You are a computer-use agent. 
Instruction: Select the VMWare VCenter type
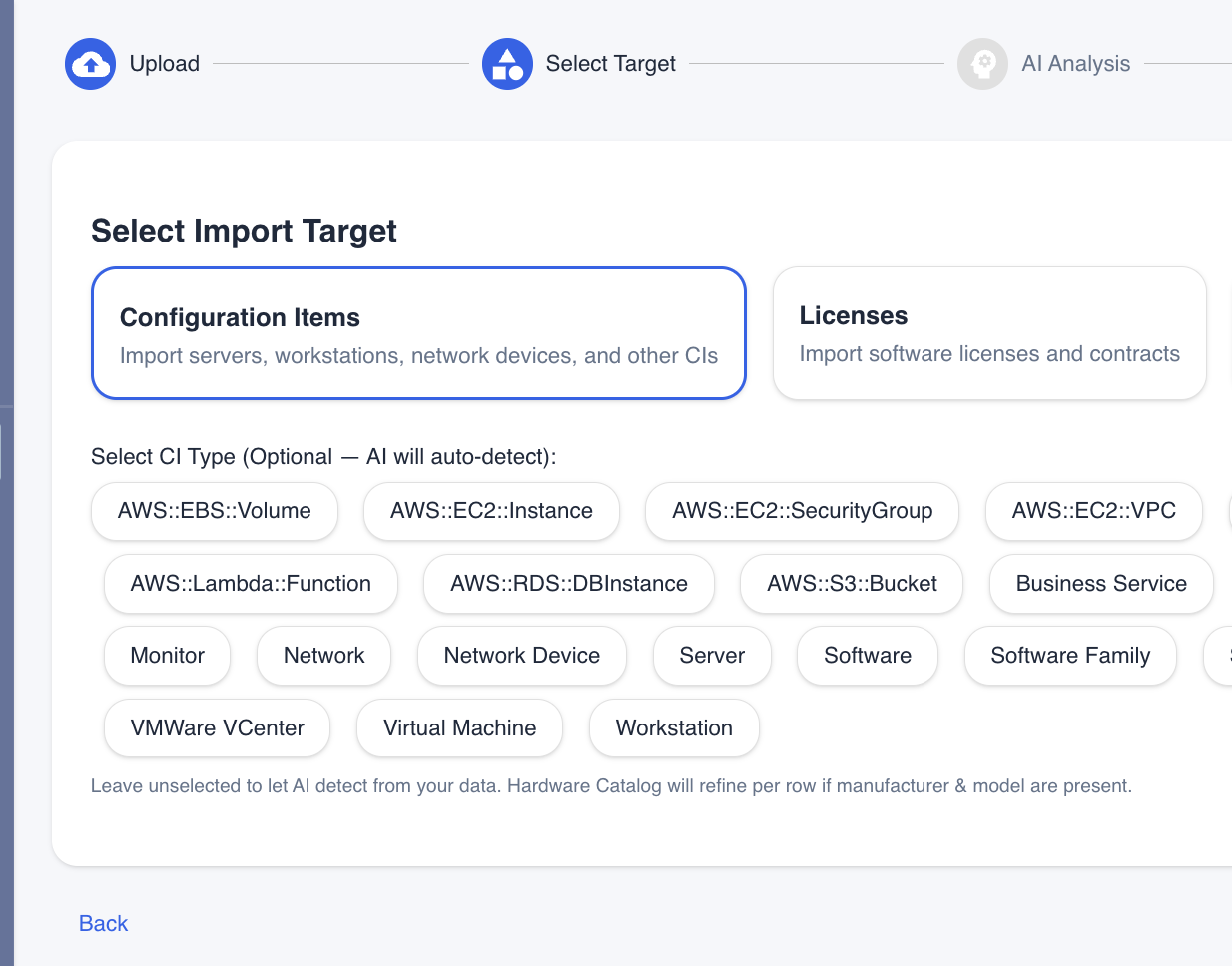pyautogui.click(x=217, y=728)
